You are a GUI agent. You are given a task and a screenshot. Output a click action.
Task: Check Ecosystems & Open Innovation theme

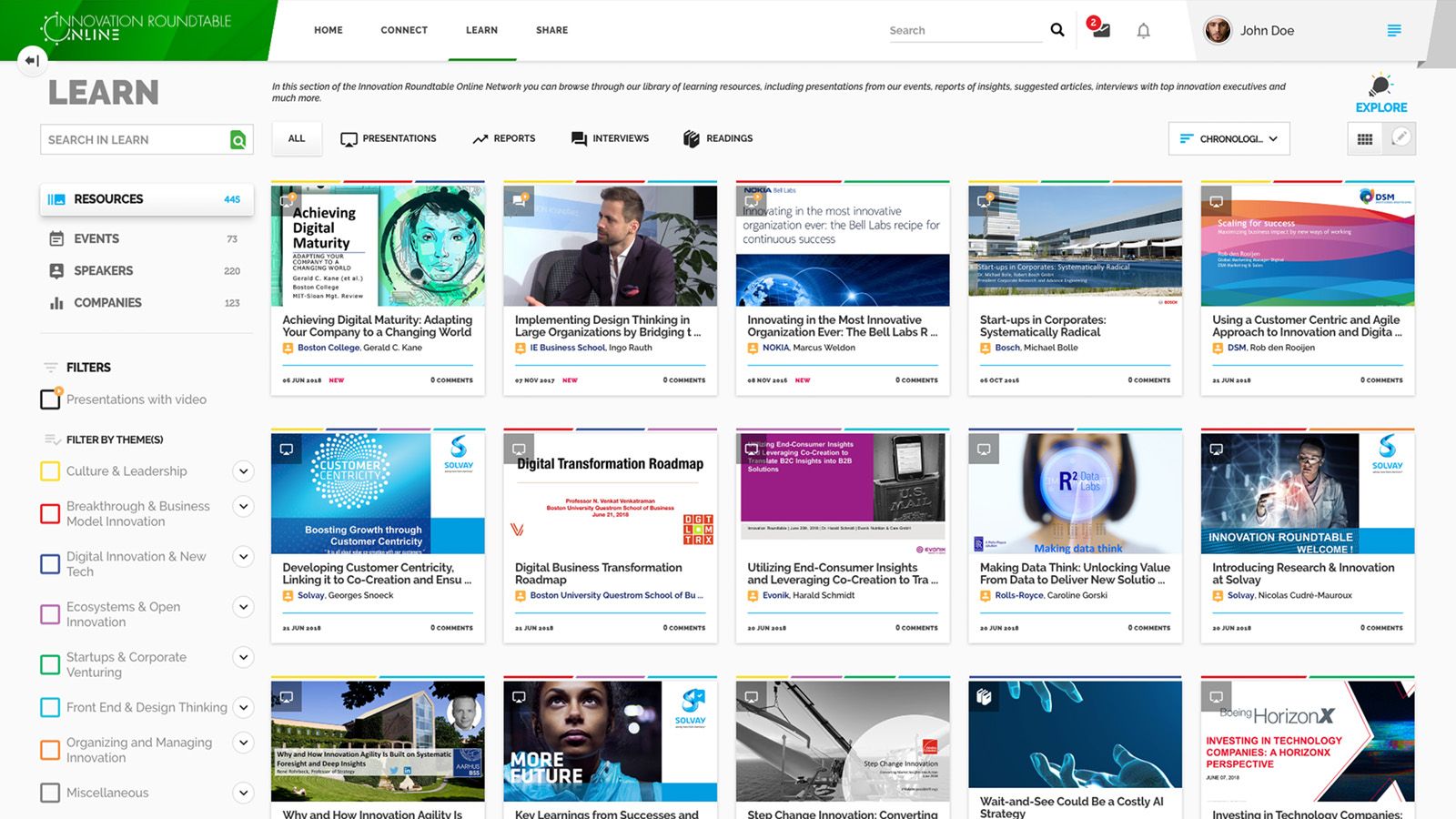click(x=50, y=614)
